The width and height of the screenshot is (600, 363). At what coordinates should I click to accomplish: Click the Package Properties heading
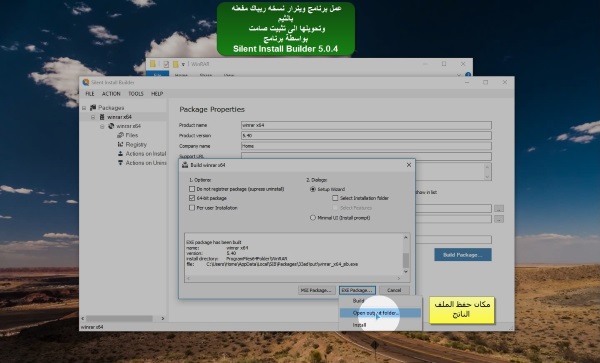point(212,109)
